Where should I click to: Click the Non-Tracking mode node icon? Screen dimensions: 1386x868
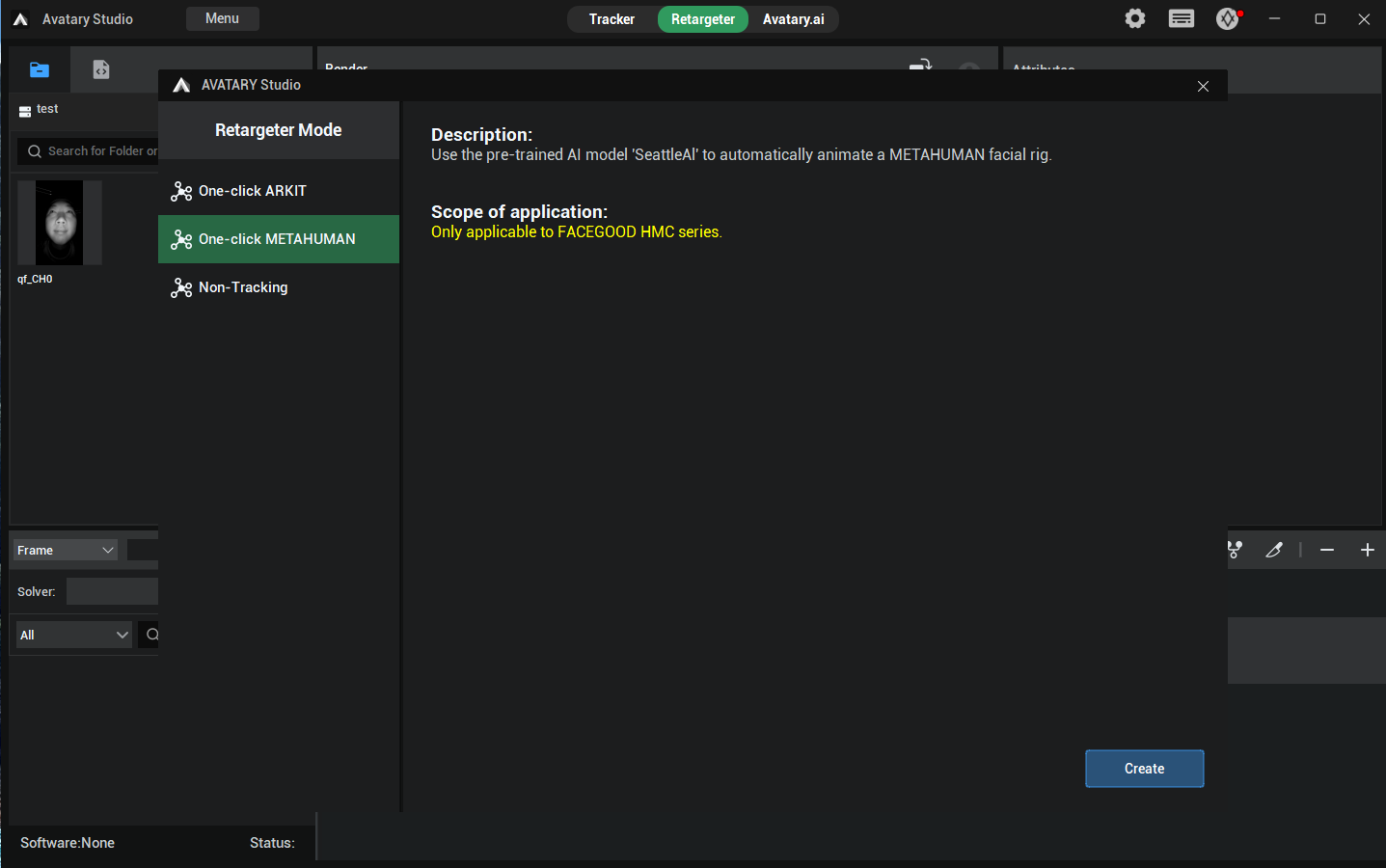click(x=181, y=287)
